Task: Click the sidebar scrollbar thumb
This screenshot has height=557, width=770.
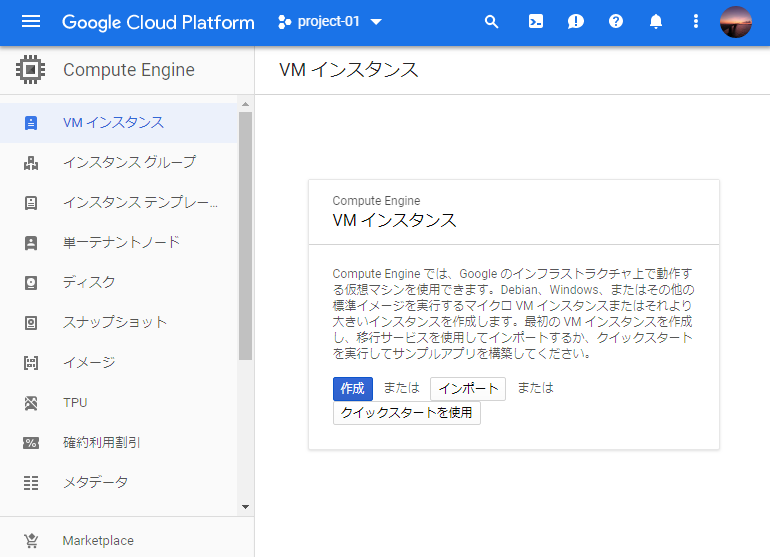Action: point(246,236)
